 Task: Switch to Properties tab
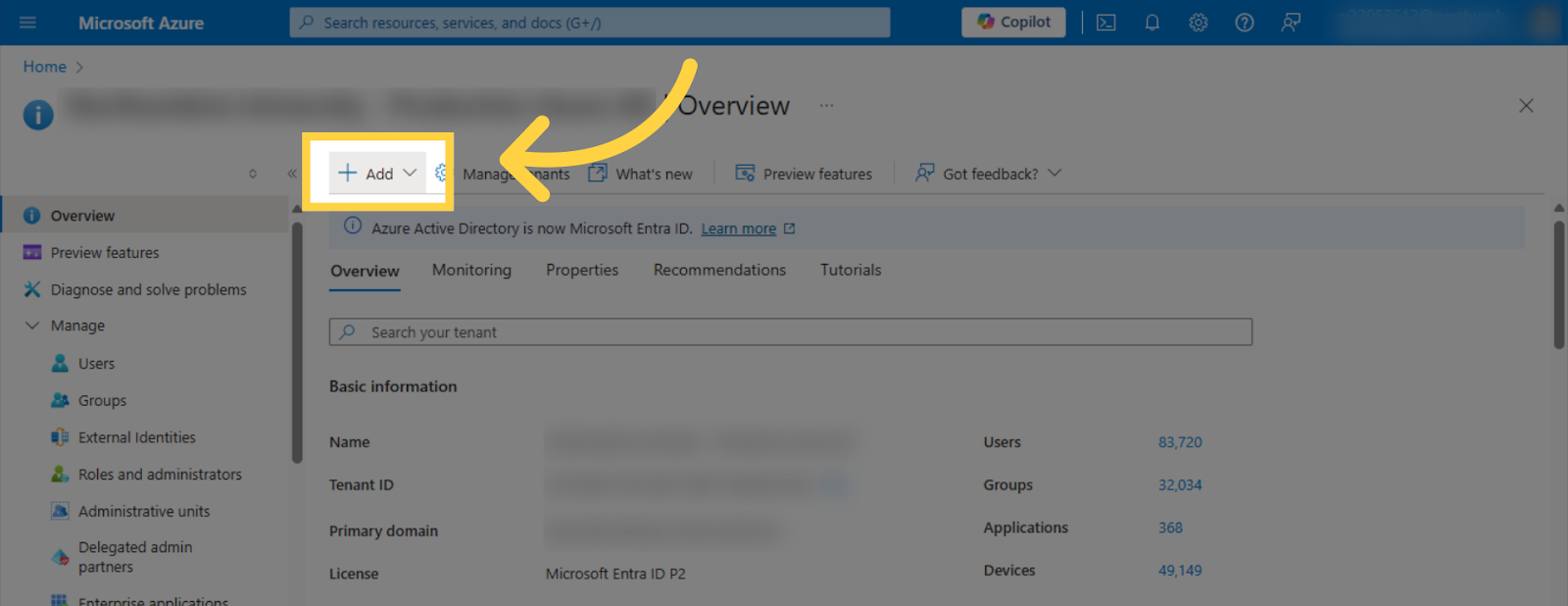[582, 270]
